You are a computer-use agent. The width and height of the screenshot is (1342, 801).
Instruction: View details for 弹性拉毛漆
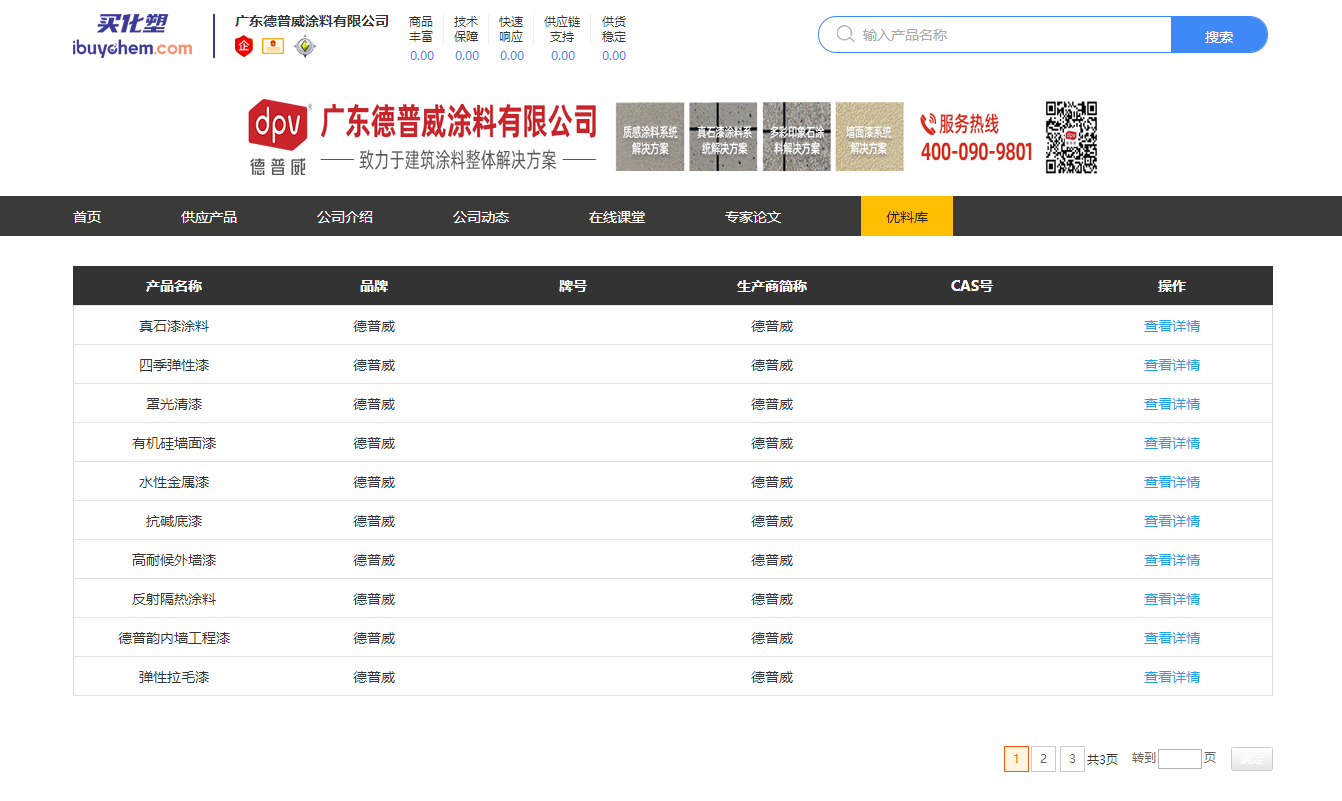(1172, 677)
